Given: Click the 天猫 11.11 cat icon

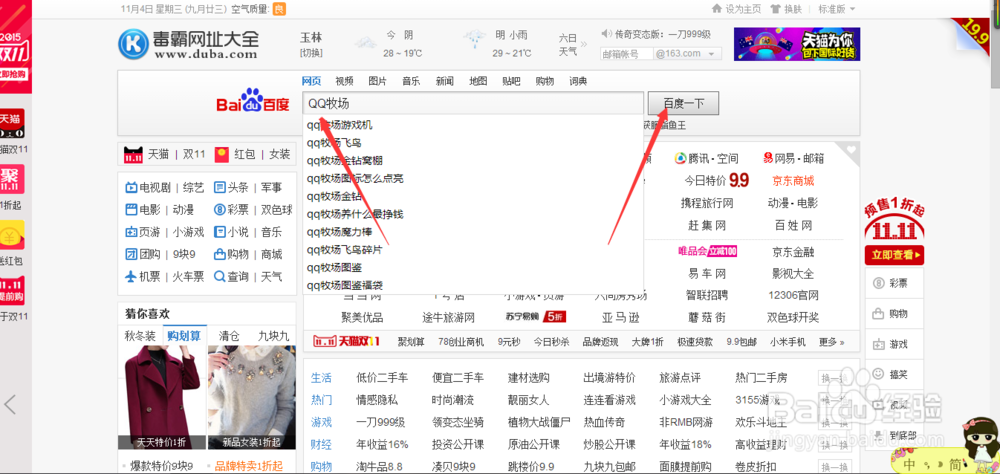Looking at the screenshot, I should [133, 154].
